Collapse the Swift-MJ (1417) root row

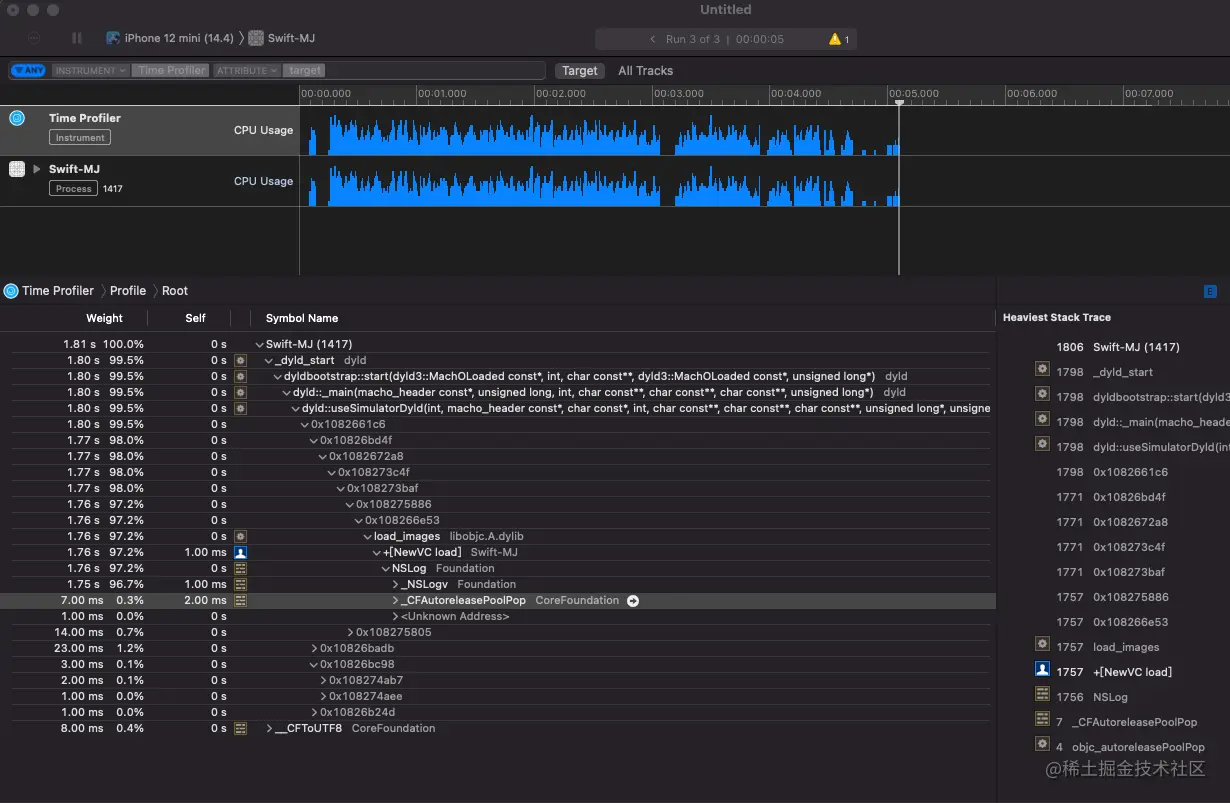coord(260,344)
